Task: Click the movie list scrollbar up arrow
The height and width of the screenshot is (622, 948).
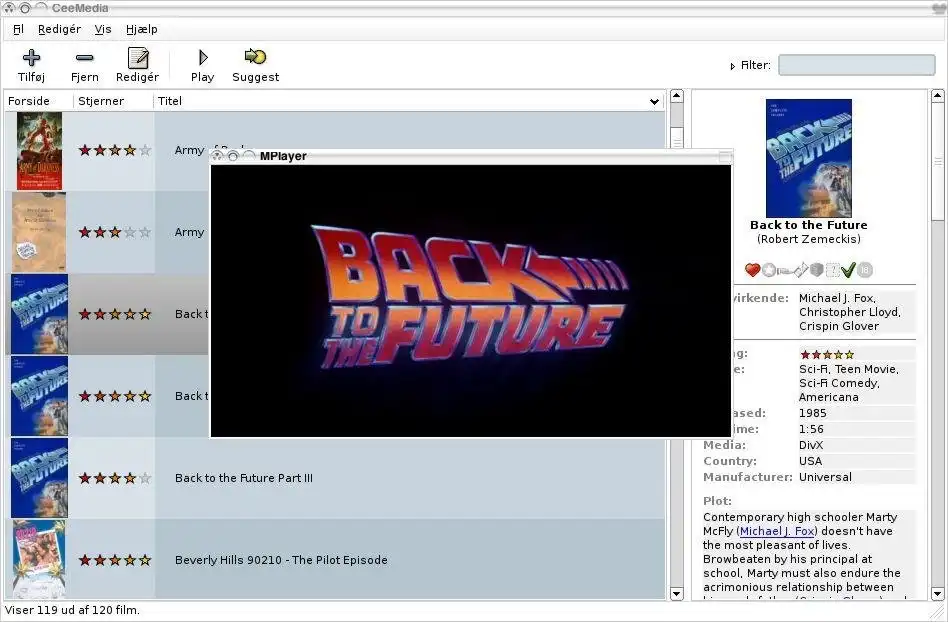Action: point(677,96)
